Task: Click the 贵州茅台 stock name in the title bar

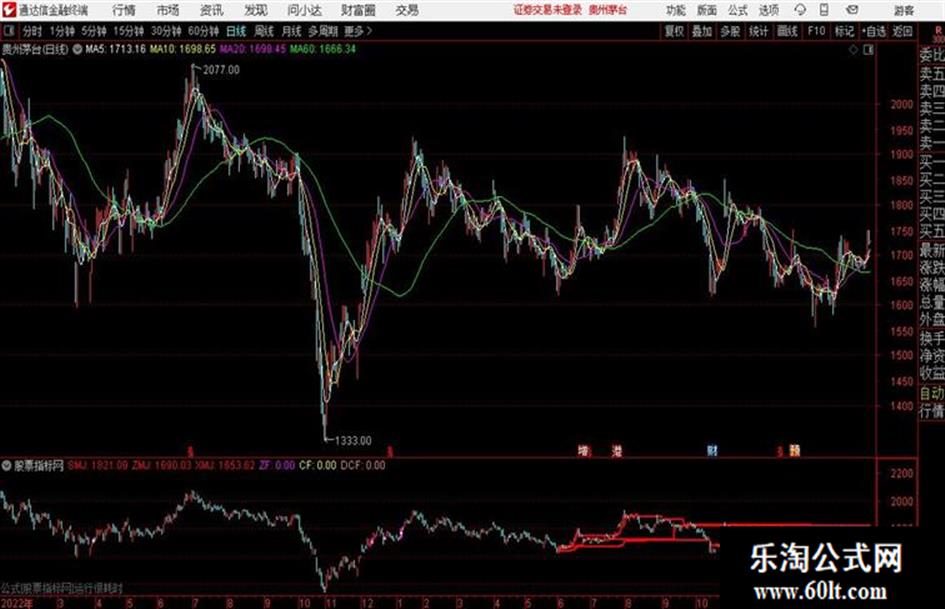Action: pyautogui.click(x=608, y=10)
